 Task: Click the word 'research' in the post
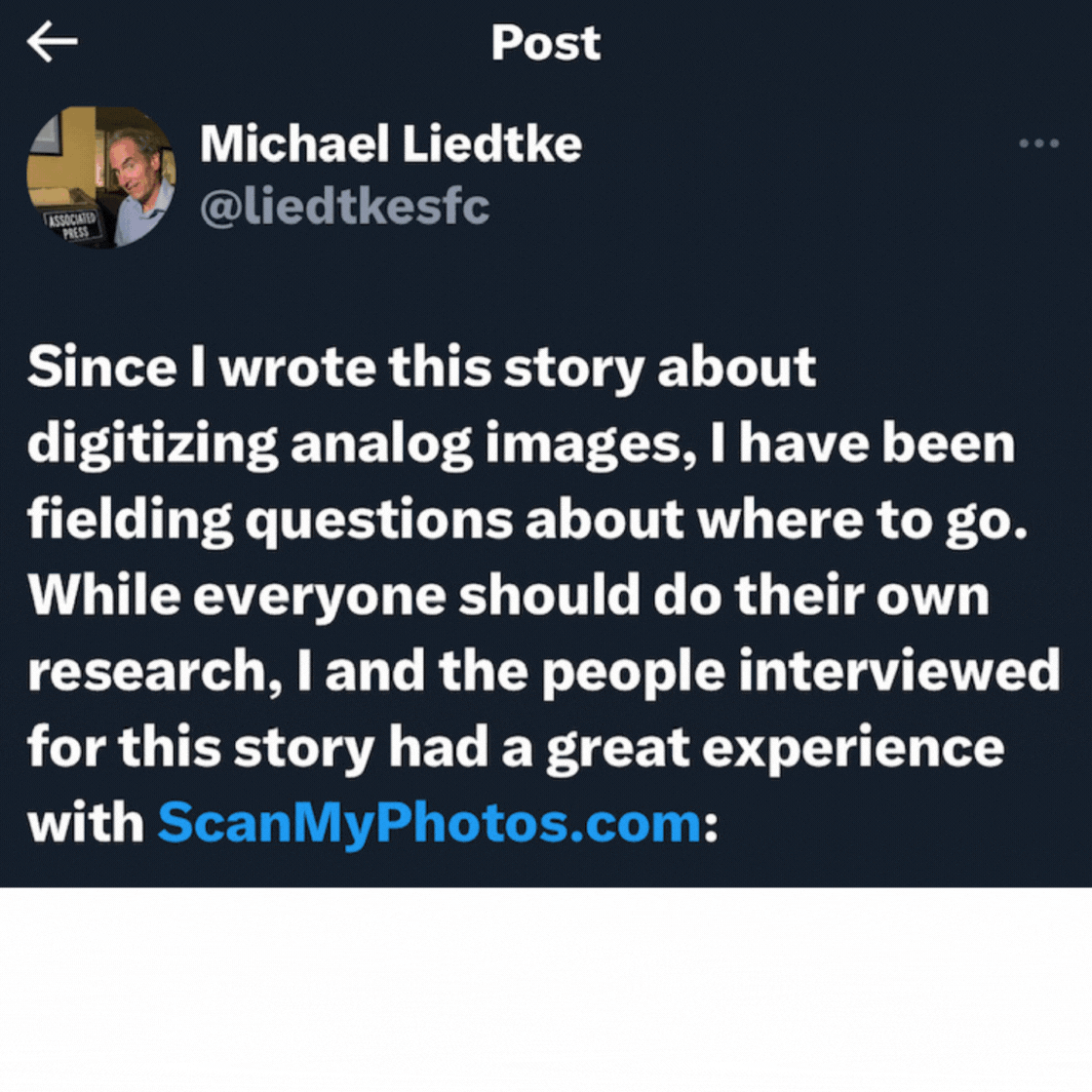coord(144,672)
